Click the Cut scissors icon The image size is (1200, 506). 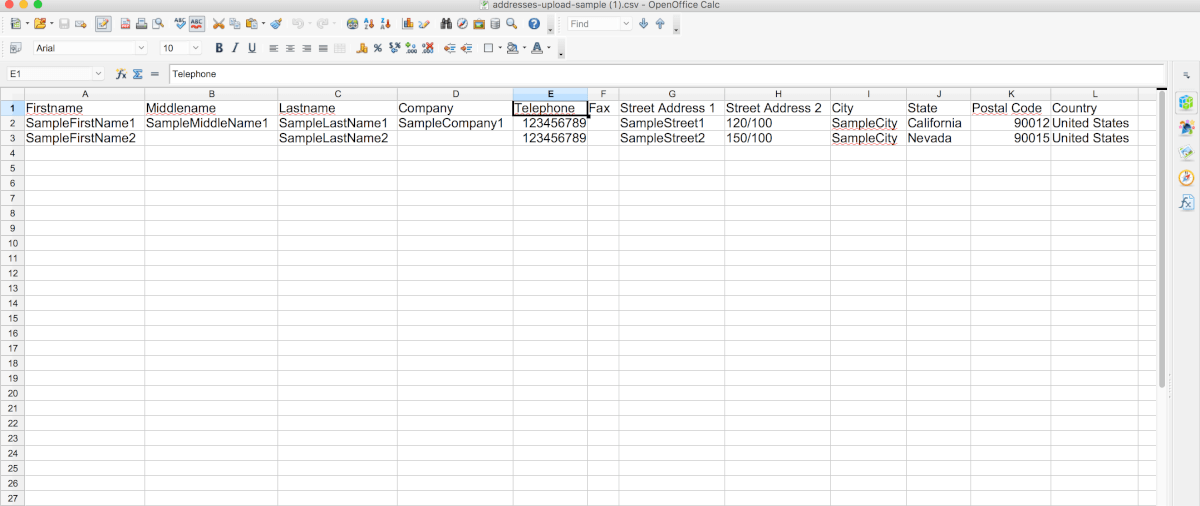[x=218, y=23]
